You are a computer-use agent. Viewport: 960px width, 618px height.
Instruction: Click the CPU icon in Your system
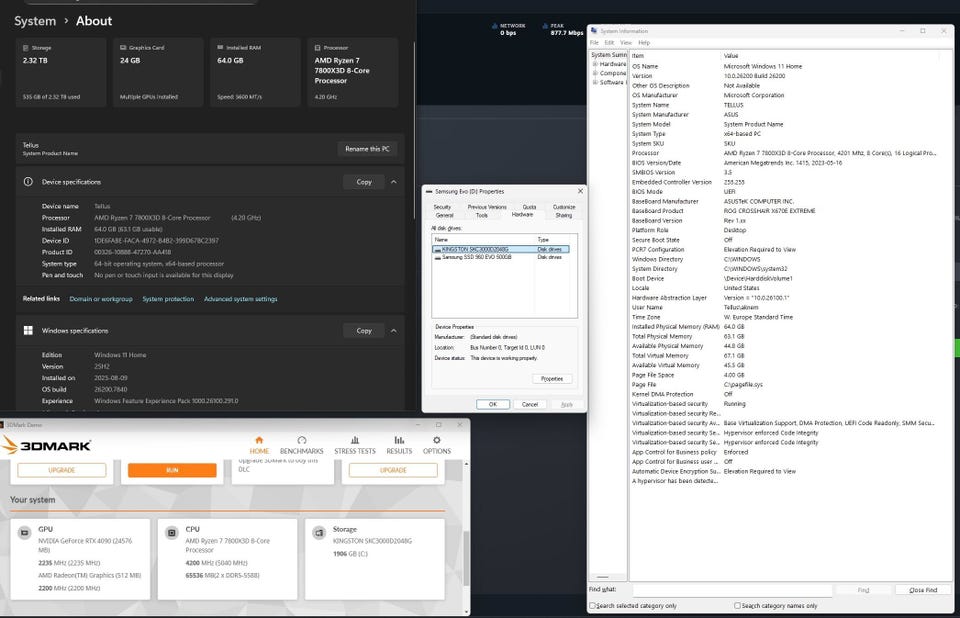click(172, 532)
